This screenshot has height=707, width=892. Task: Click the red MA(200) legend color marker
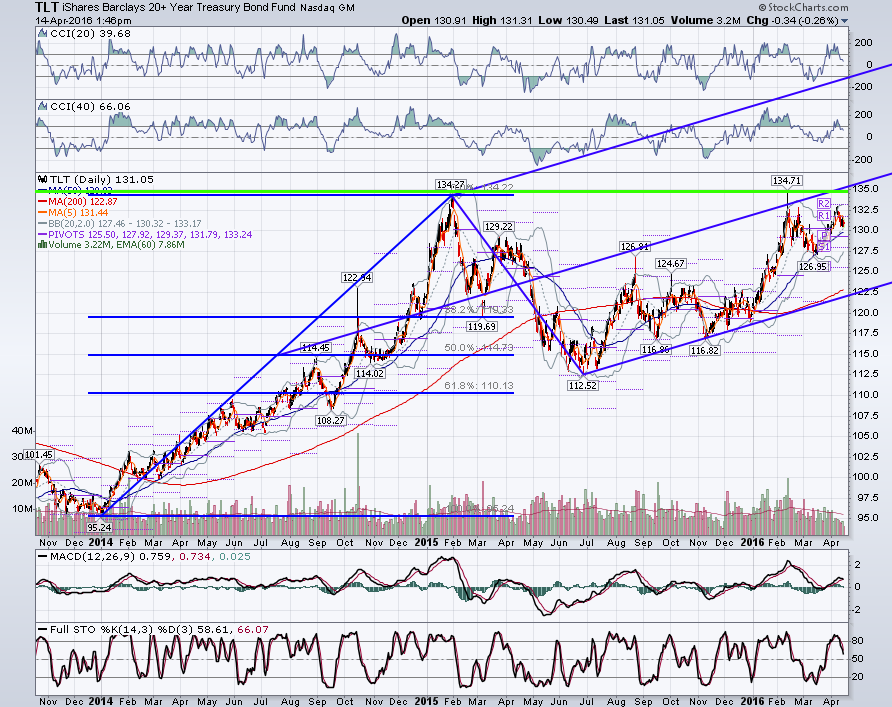pos(42,202)
